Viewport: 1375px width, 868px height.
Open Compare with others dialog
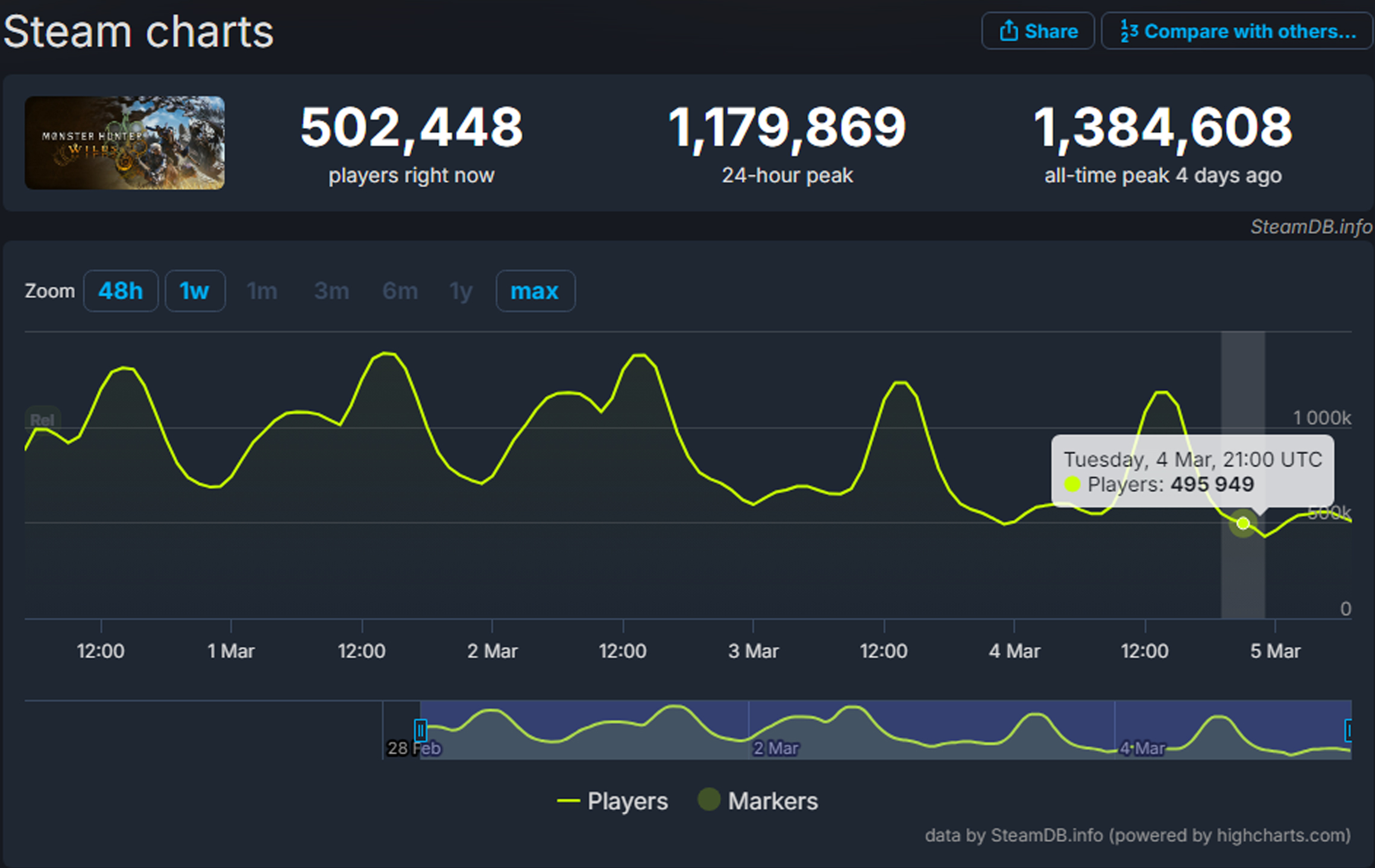pyautogui.click(x=1238, y=31)
